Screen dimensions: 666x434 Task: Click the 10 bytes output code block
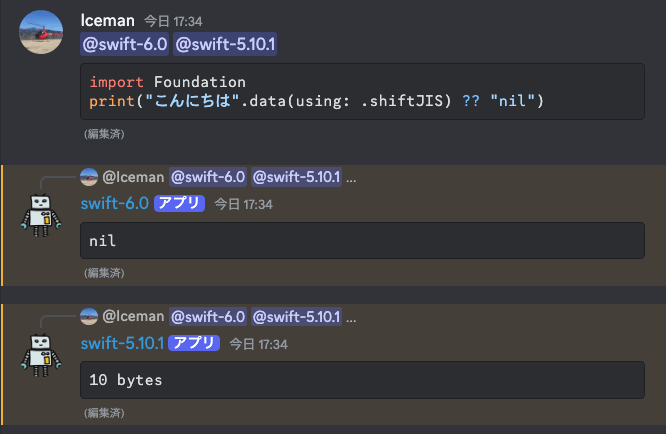point(362,380)
